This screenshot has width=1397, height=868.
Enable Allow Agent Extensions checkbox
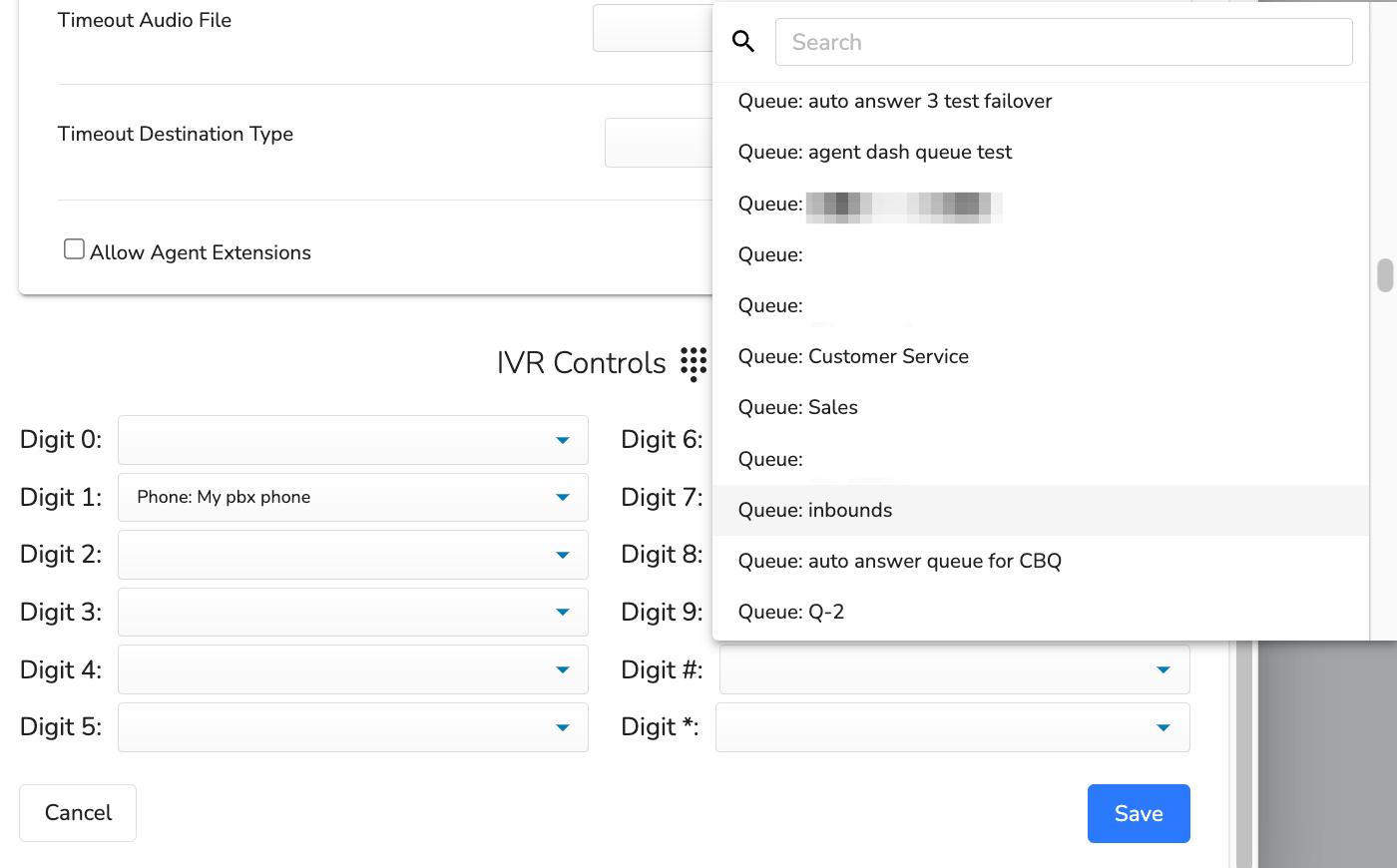click(74, 249)
